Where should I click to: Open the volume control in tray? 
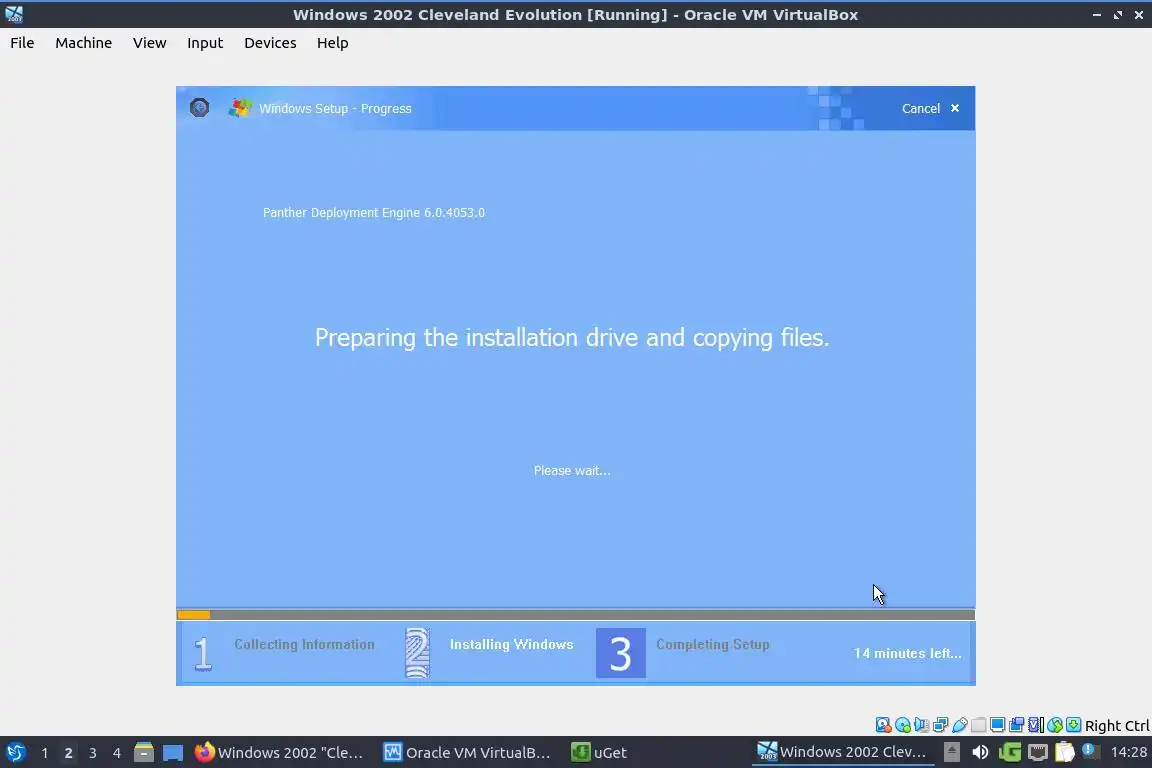coord(979,752)
